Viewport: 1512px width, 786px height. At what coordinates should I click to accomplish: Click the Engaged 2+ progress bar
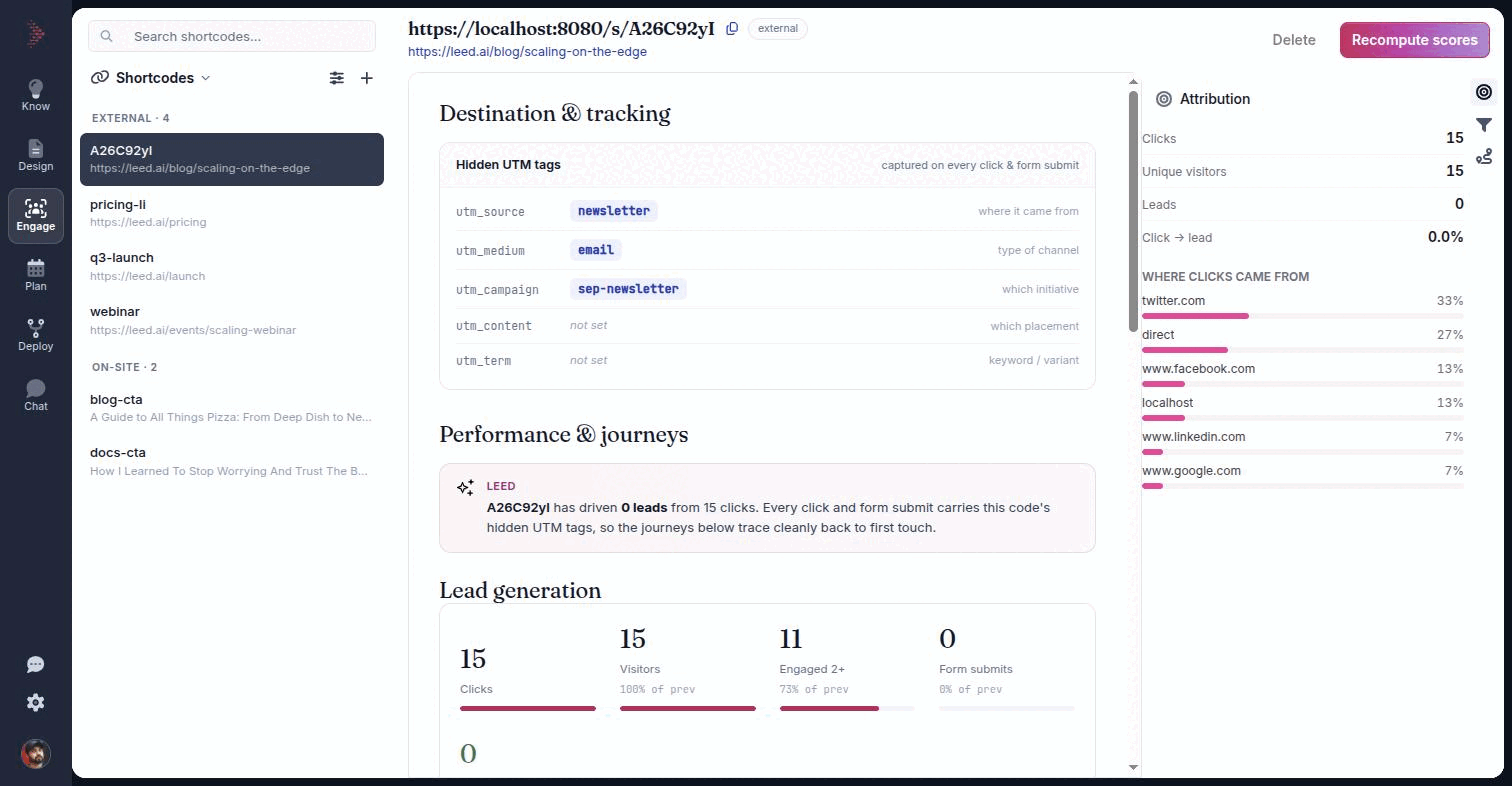[847, 709]
